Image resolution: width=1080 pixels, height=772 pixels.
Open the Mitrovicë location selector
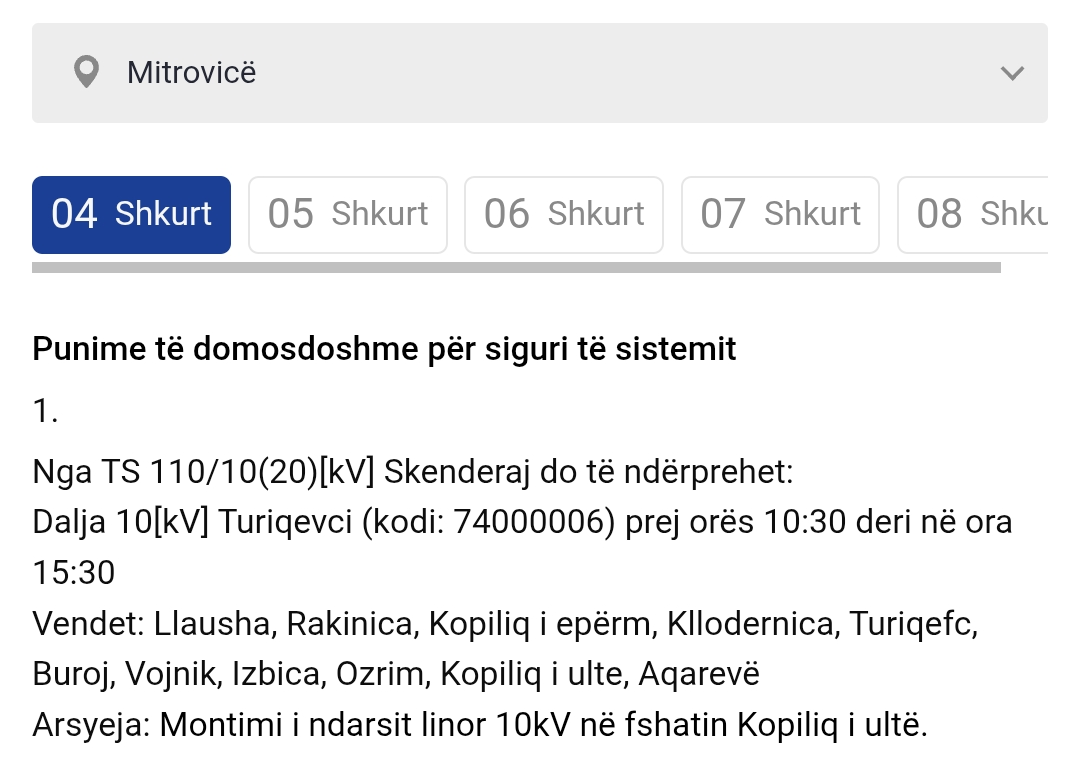(x=540, y=73)
